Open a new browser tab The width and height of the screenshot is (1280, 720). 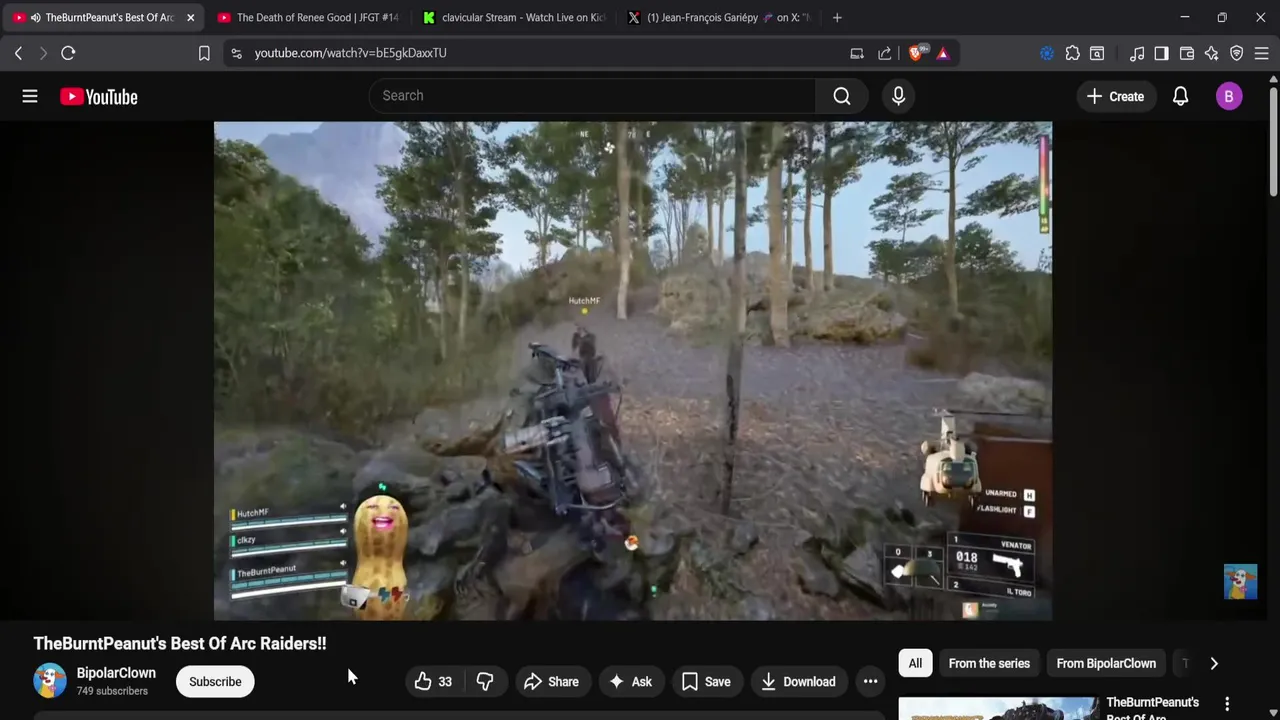837,17
